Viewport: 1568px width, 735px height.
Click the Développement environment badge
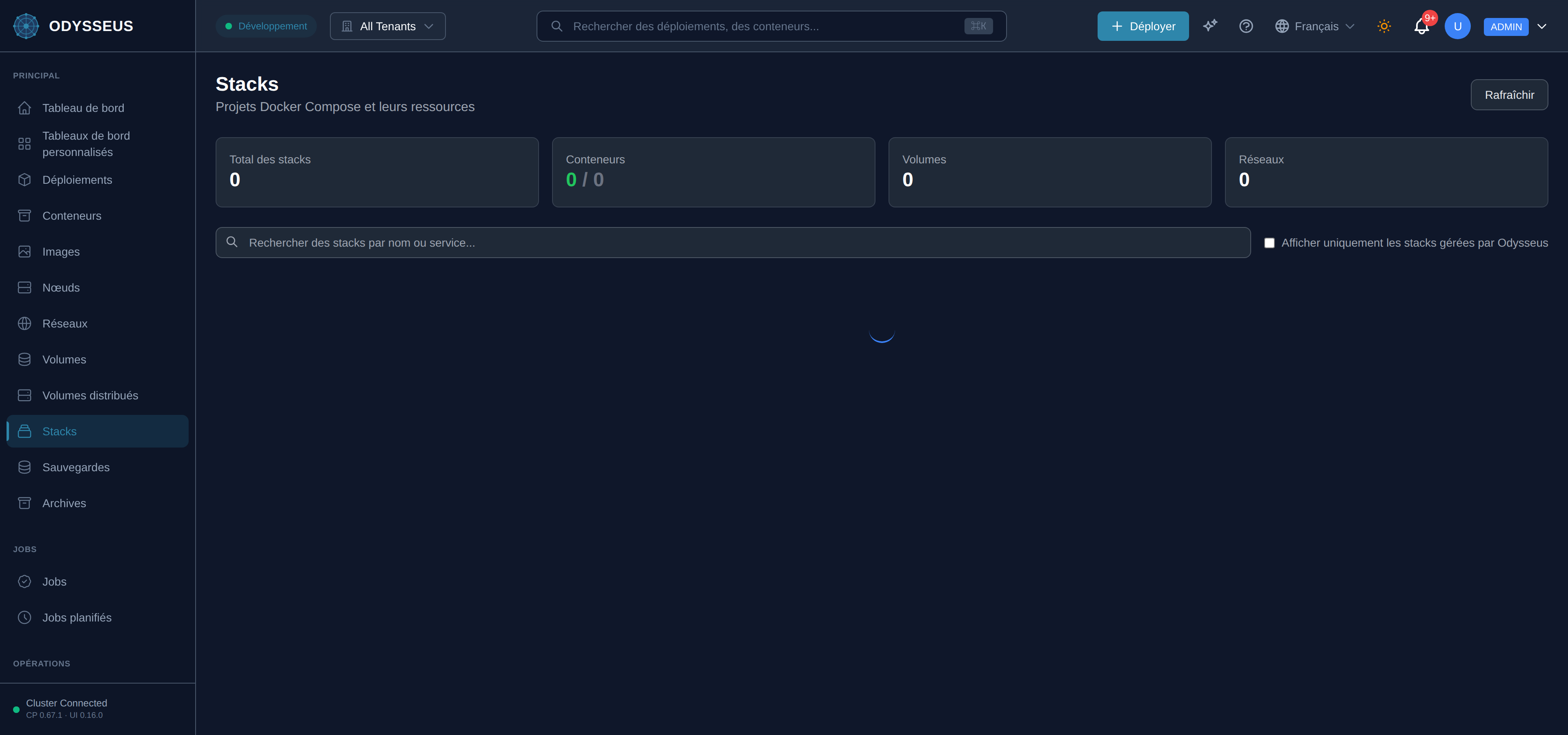point(266,26)
